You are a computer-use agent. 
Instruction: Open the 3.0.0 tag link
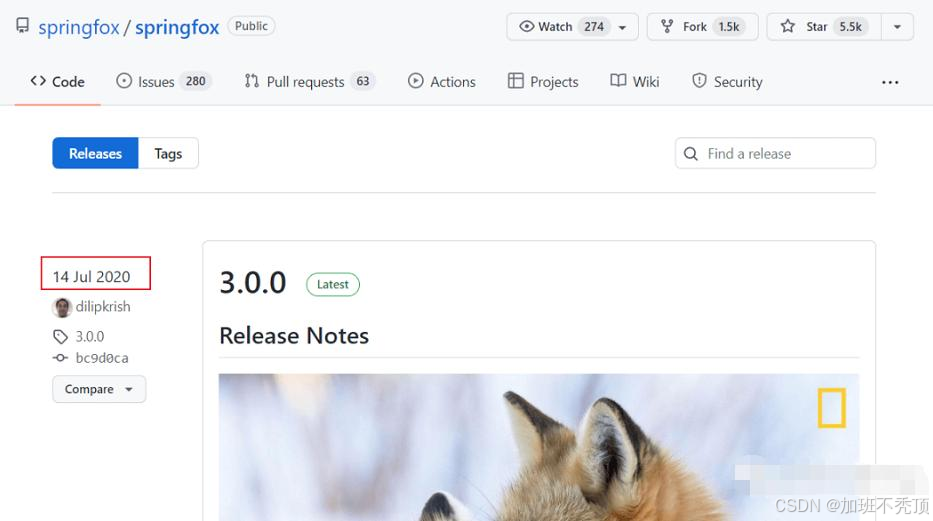tap(90, 337)
